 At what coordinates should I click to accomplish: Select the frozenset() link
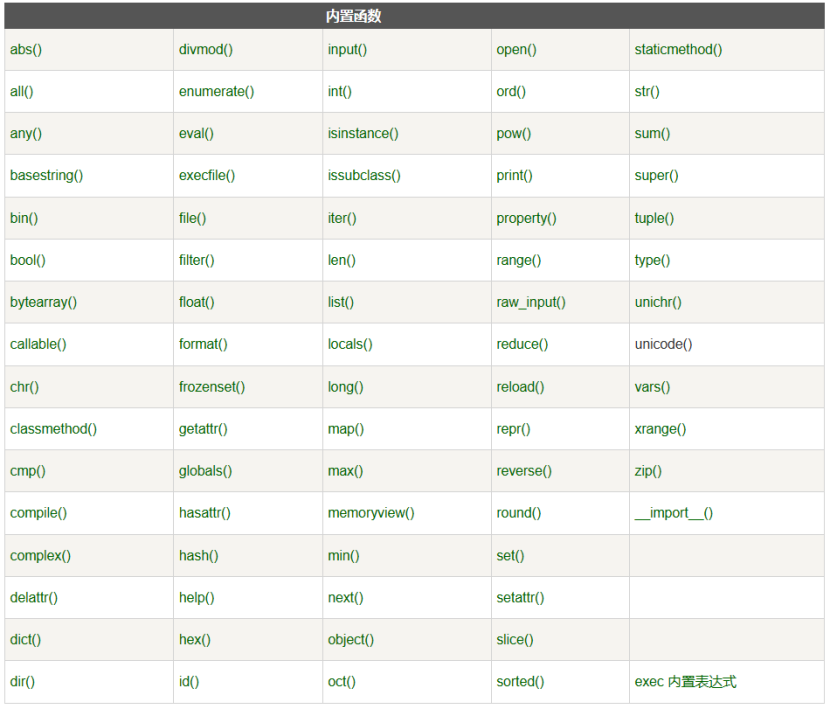212,387
